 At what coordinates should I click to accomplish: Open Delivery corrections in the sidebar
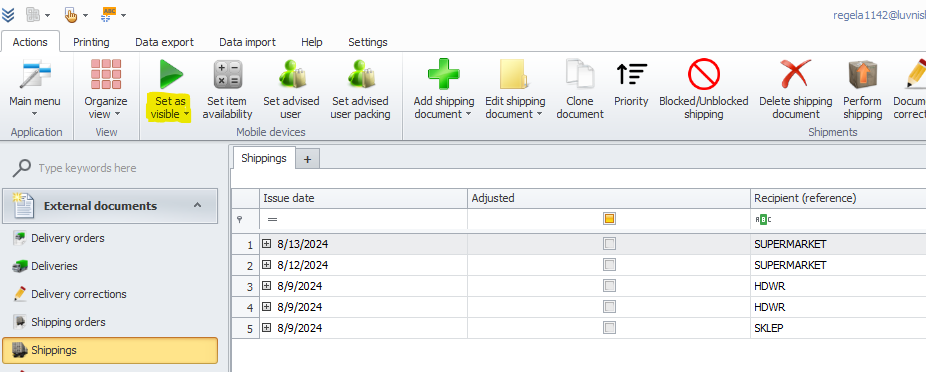[79, 294]
